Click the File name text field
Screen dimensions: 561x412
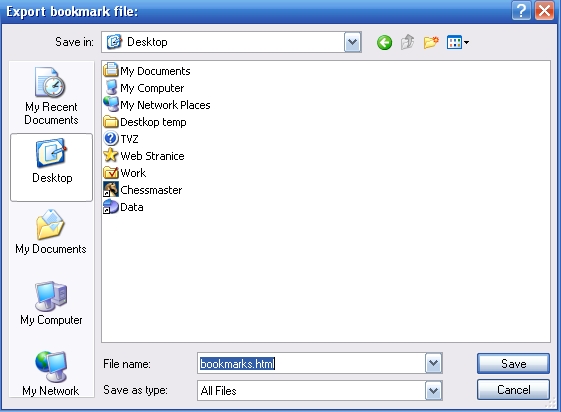[x=311, y=363]
